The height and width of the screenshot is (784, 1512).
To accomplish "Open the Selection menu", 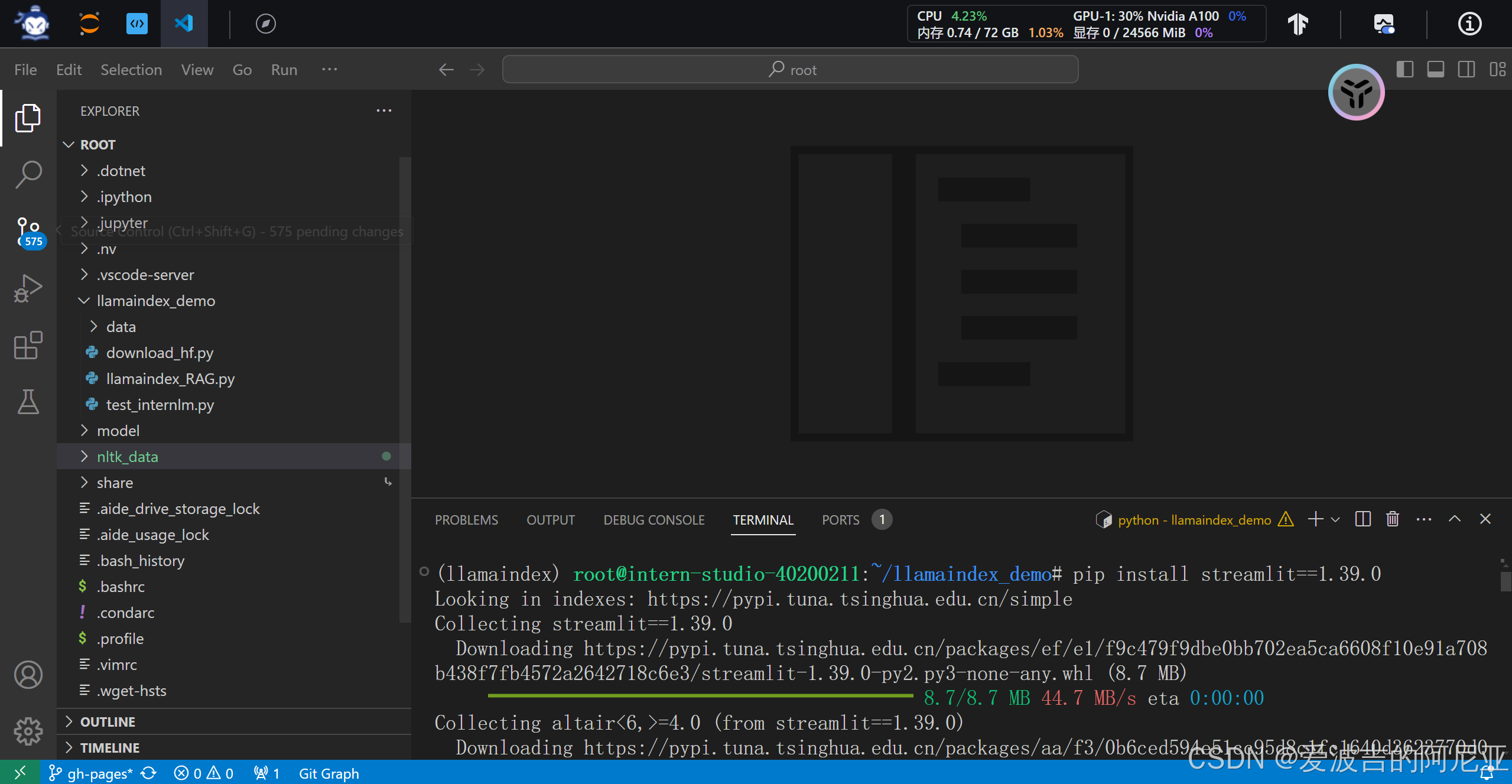I will [x=131, y=70].
